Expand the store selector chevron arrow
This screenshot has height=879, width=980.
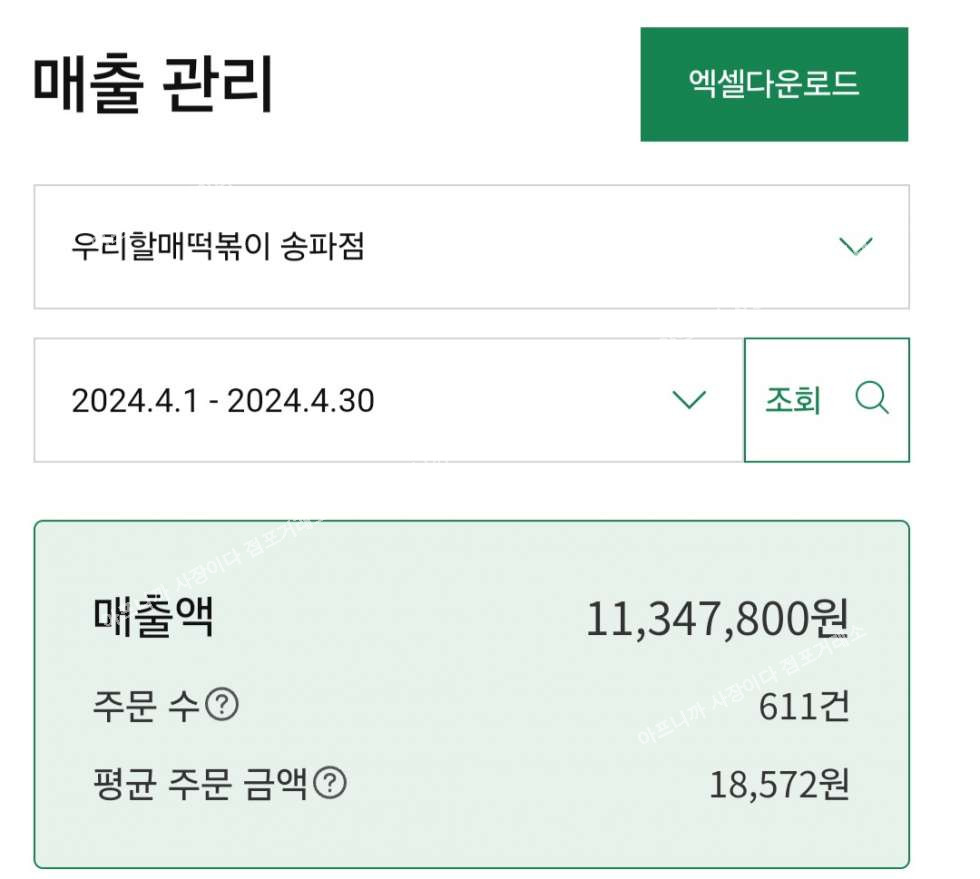click(856, 246)
